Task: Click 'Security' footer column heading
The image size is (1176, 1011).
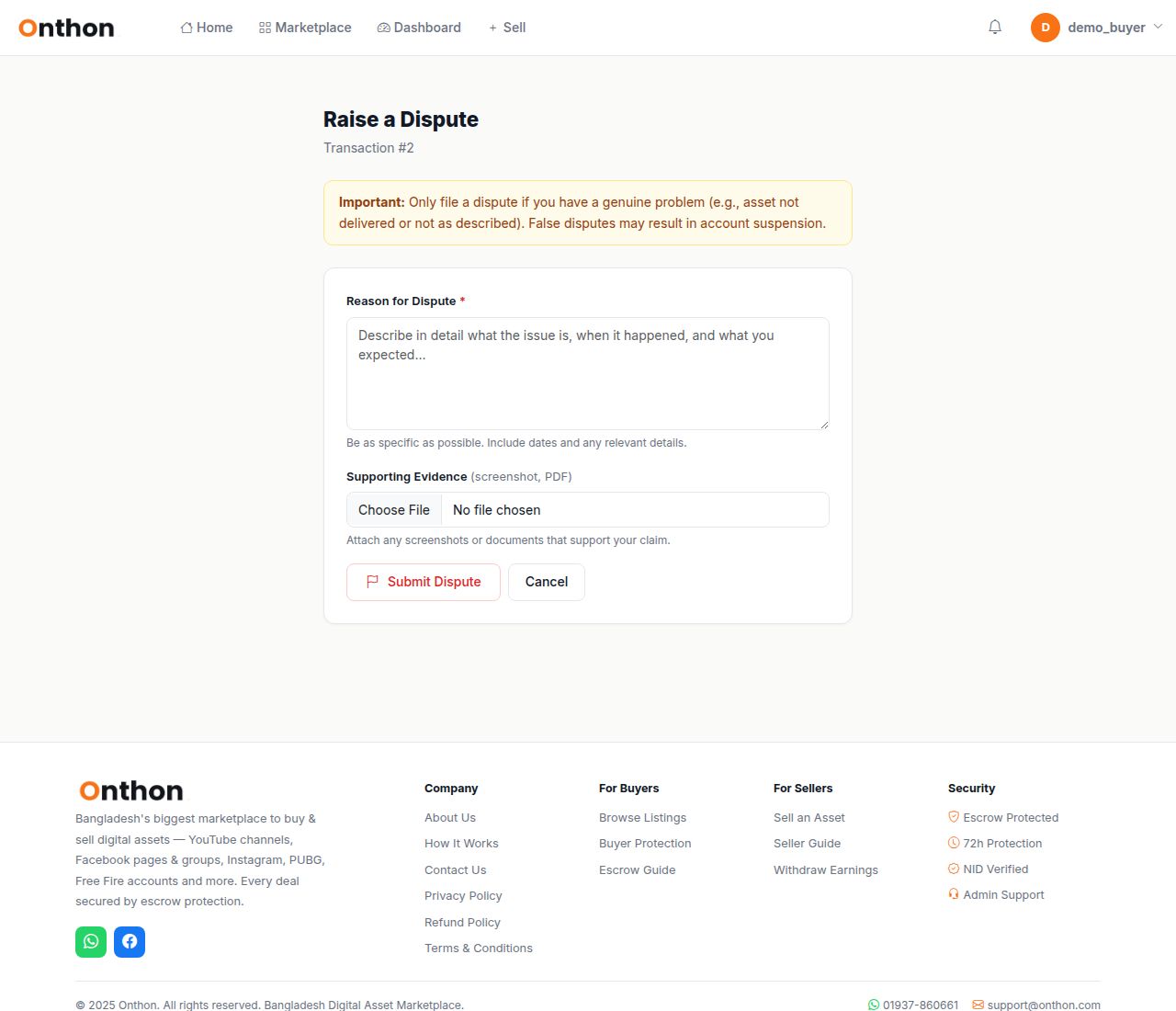Action: pos(971,788)
